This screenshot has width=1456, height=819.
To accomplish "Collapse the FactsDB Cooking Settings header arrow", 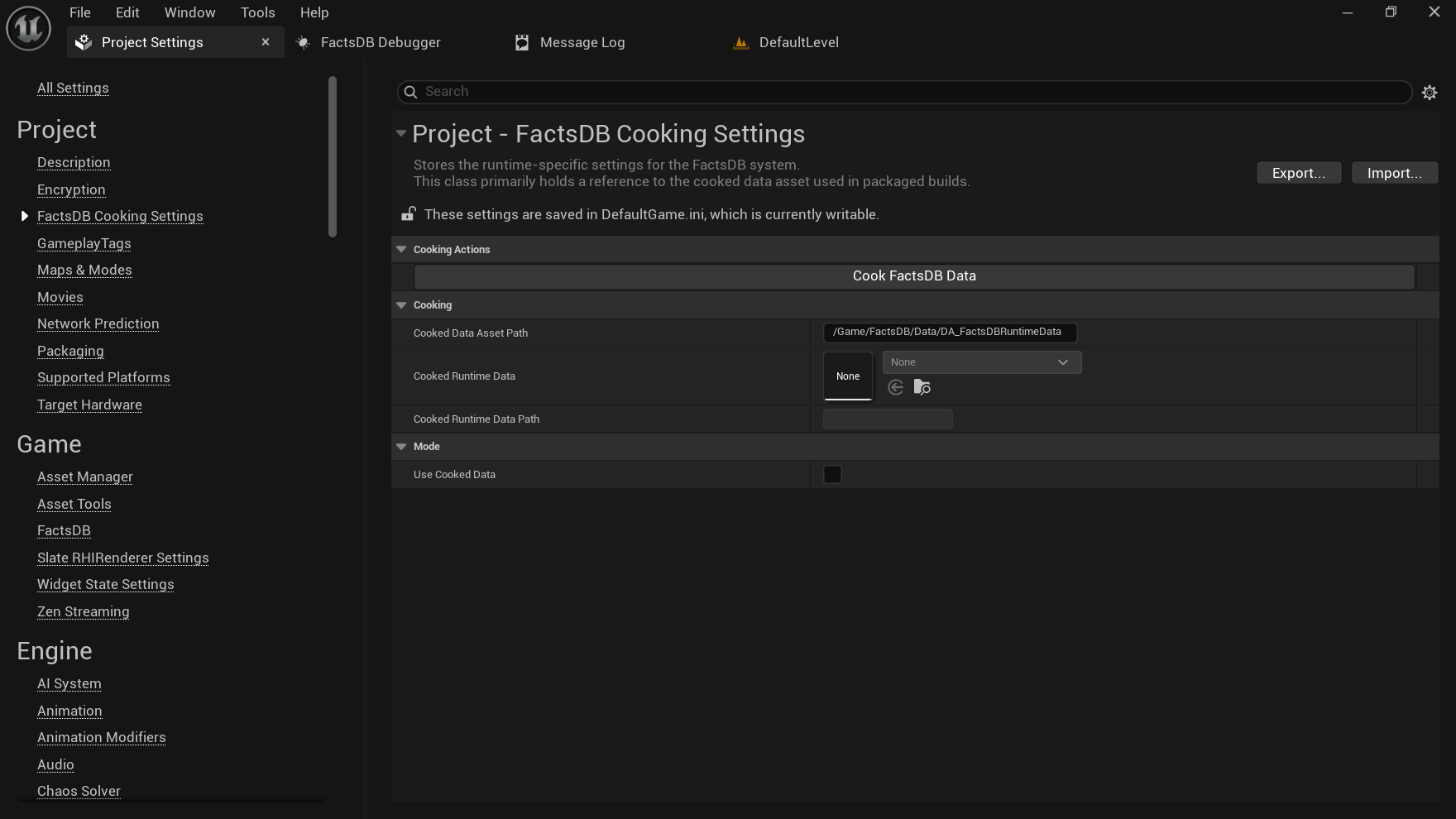I will (x=401, y=133).
